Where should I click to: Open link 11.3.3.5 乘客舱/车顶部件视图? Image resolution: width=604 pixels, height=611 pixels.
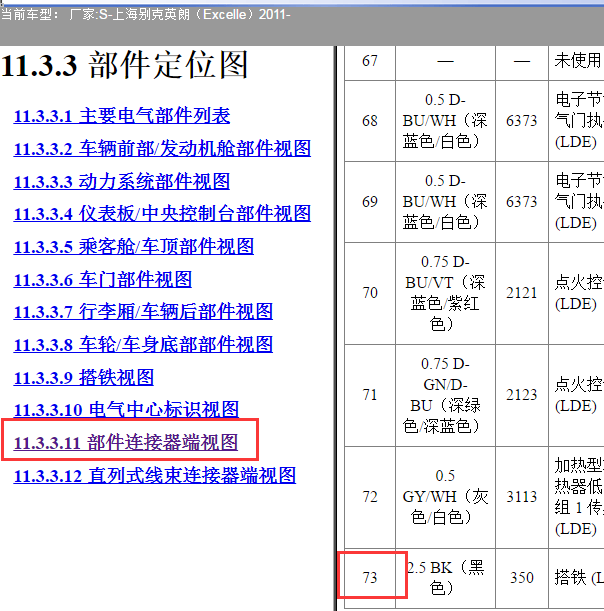[x=134, y=246]
